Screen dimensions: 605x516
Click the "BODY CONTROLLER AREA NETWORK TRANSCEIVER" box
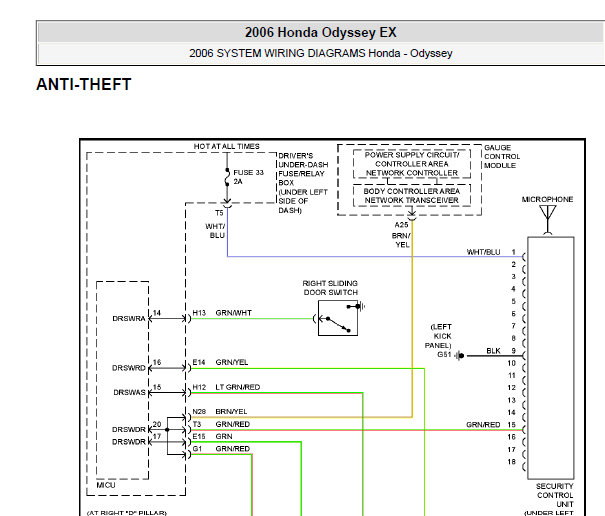[412, 196]
